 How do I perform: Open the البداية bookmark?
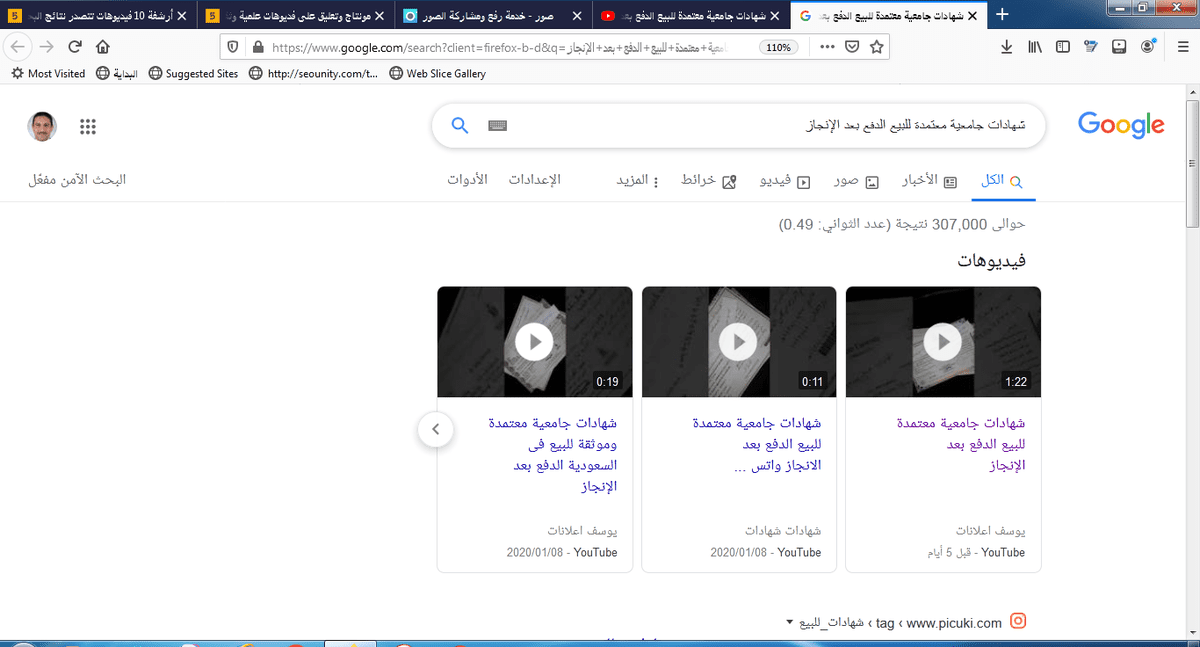[119, 73]
